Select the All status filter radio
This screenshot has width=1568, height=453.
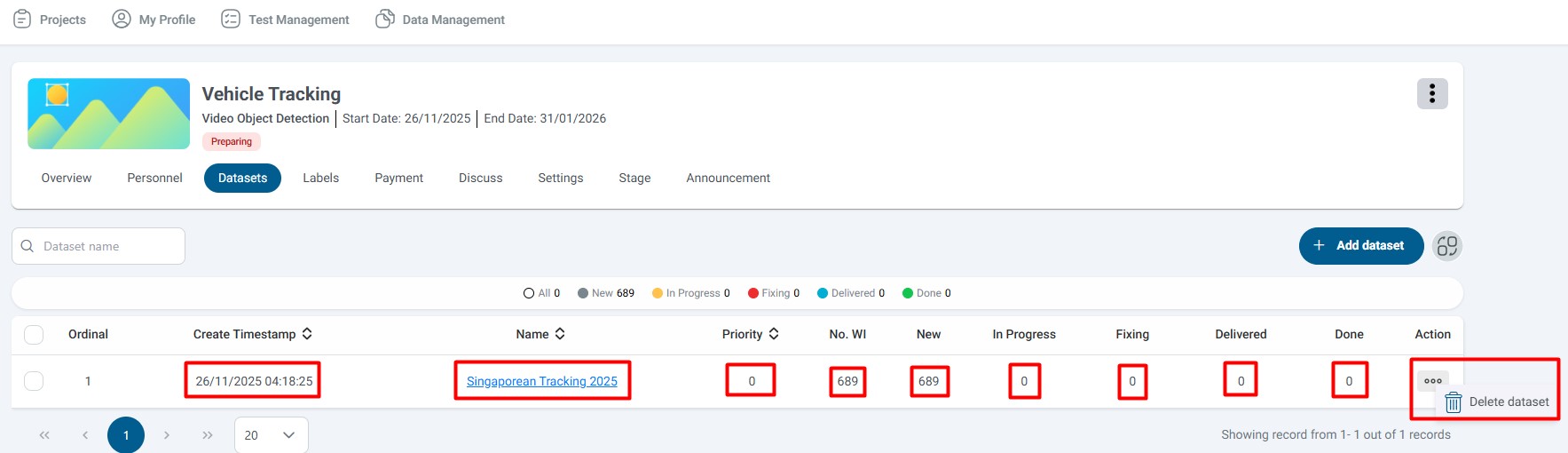(x=529, y=293)
